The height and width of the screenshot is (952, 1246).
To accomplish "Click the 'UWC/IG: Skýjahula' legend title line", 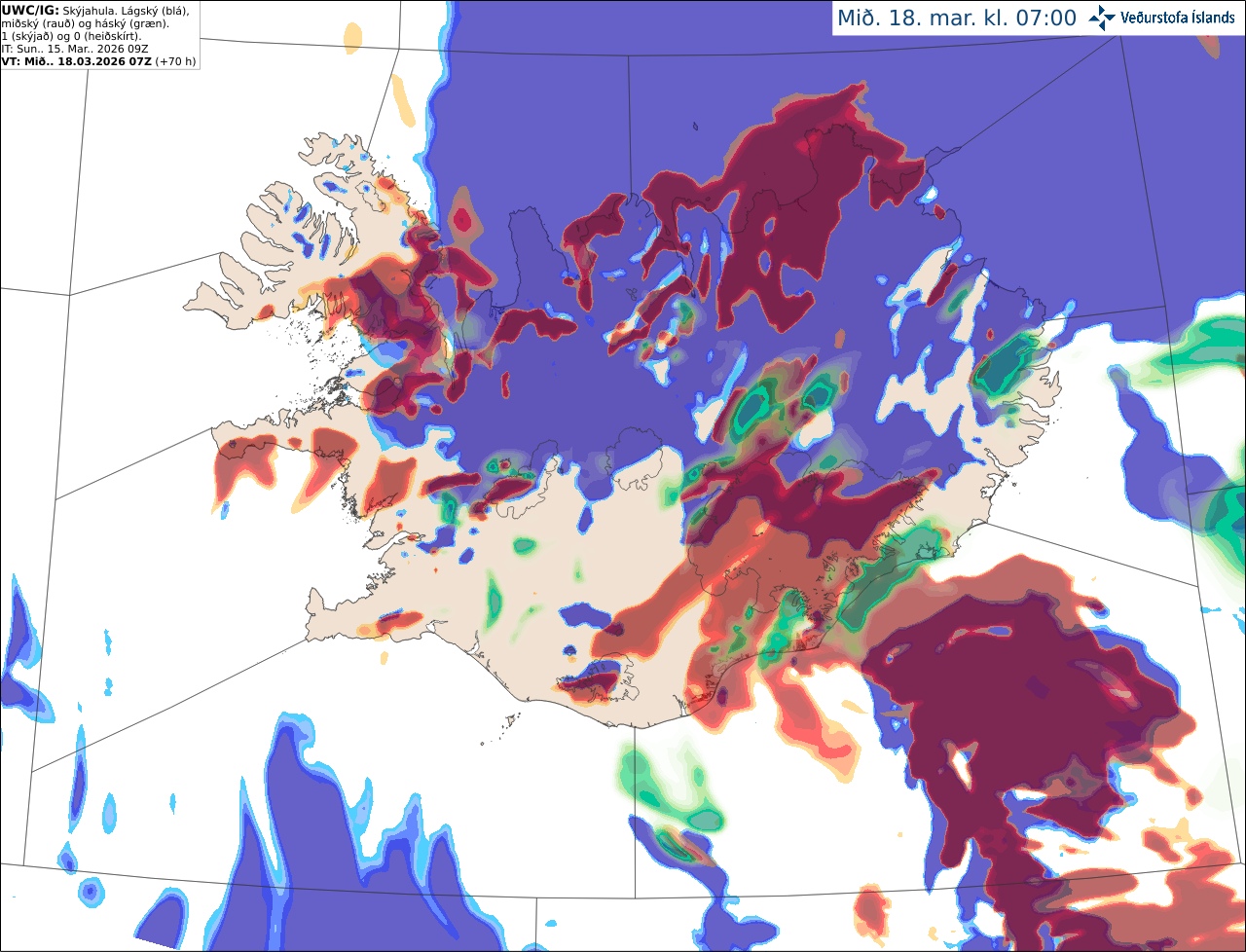I will 95,11.
